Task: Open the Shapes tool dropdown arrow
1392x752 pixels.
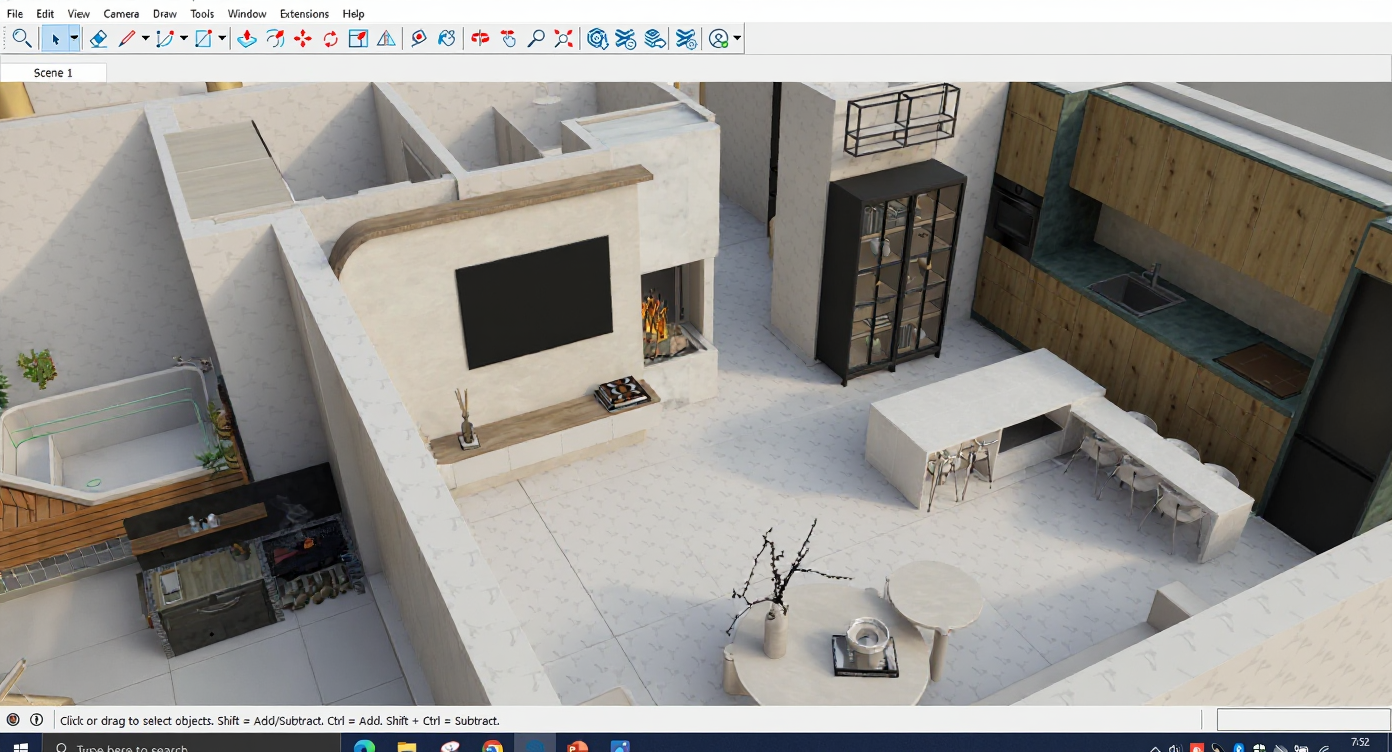Action: pyautogui.click(x=222, y=39)
